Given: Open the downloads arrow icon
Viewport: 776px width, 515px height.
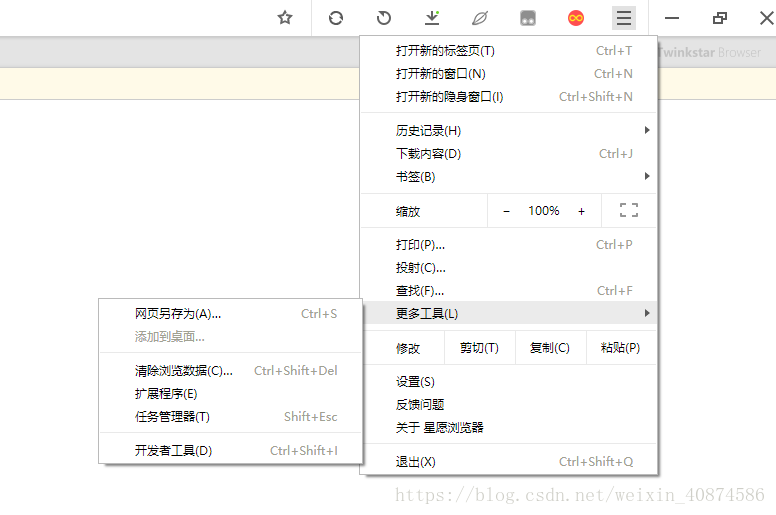Looking at the screenshot, I should click(432, 18).
